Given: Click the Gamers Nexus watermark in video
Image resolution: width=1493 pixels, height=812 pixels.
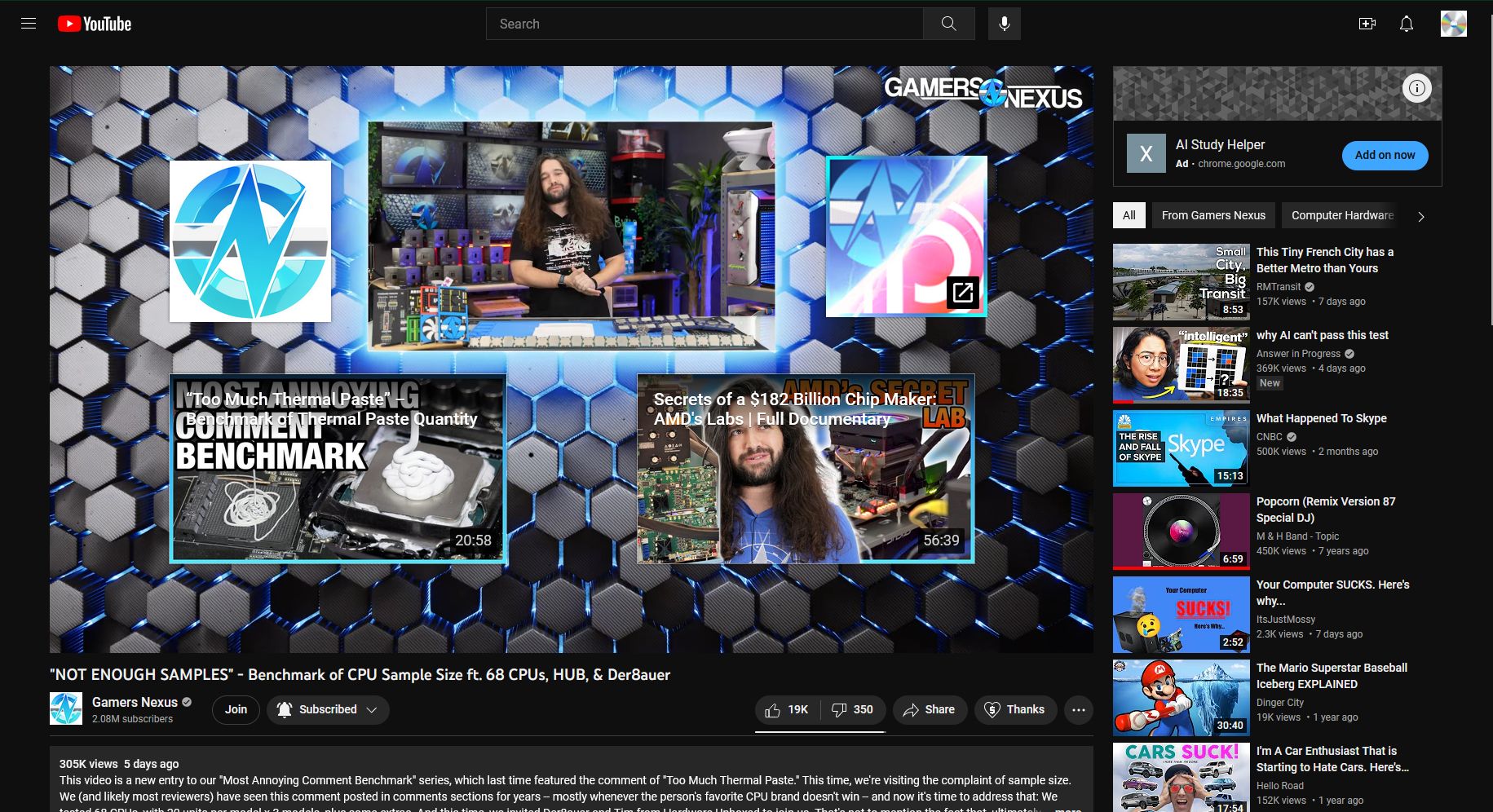Looking at the screenshot, I should pyautogui.click(x=983, y=93).
